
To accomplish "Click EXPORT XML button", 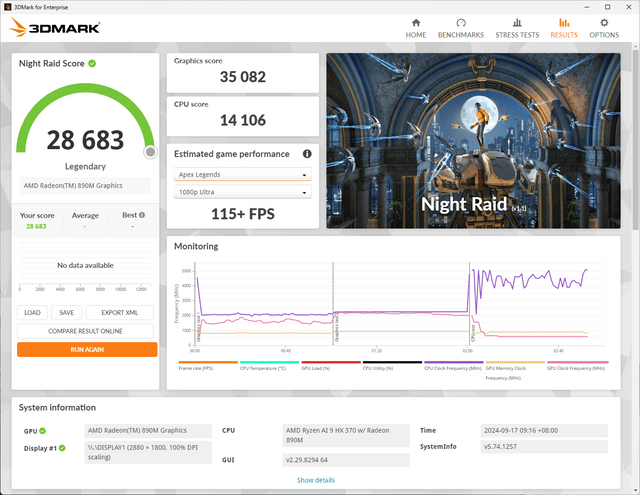I will click(x=120, y=313).
